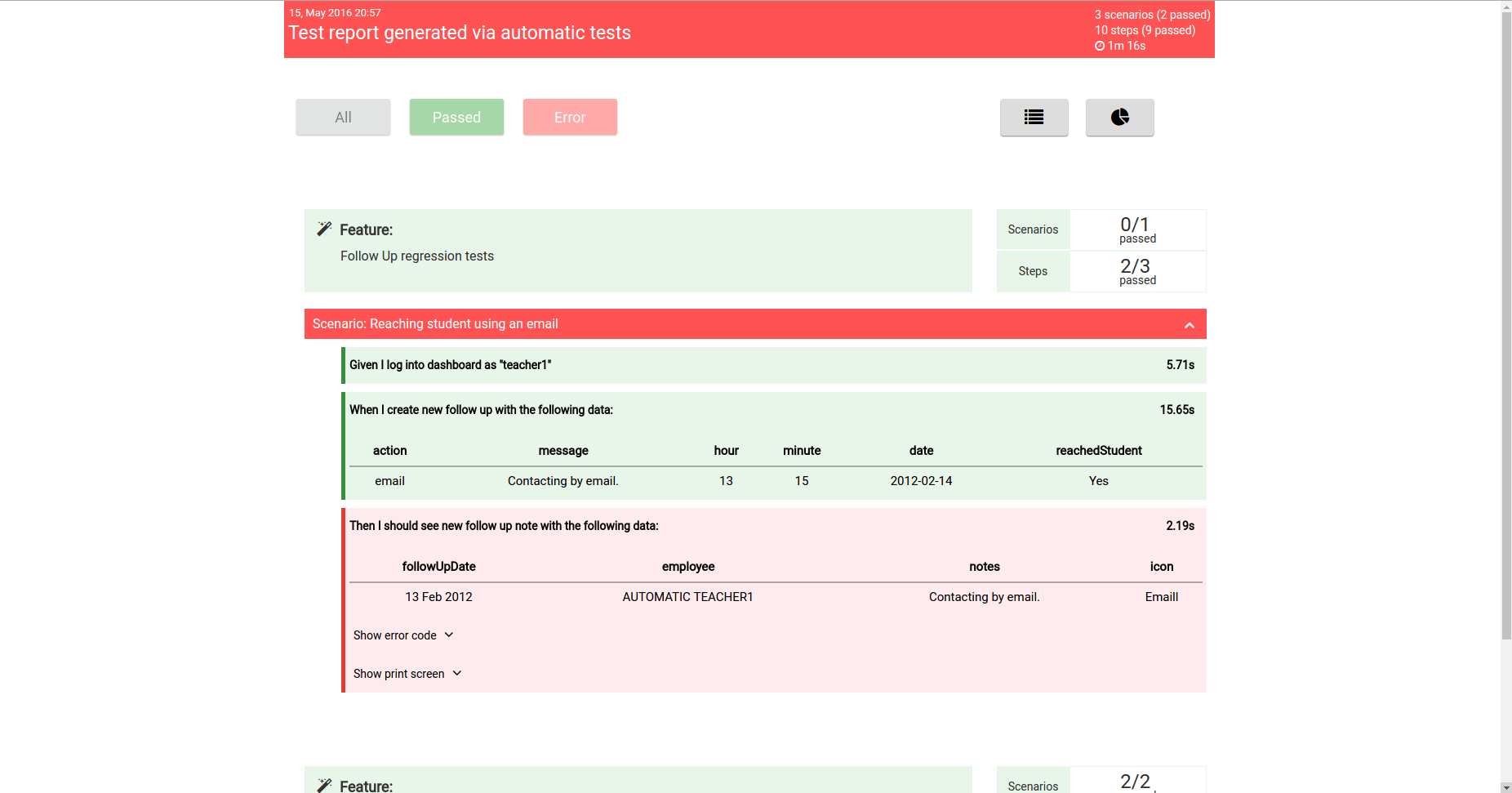Image resolution: width=1512 pixels, height=793 pixels.
Task: Filter results to show only Error tests
Action: tap(570, 117)
